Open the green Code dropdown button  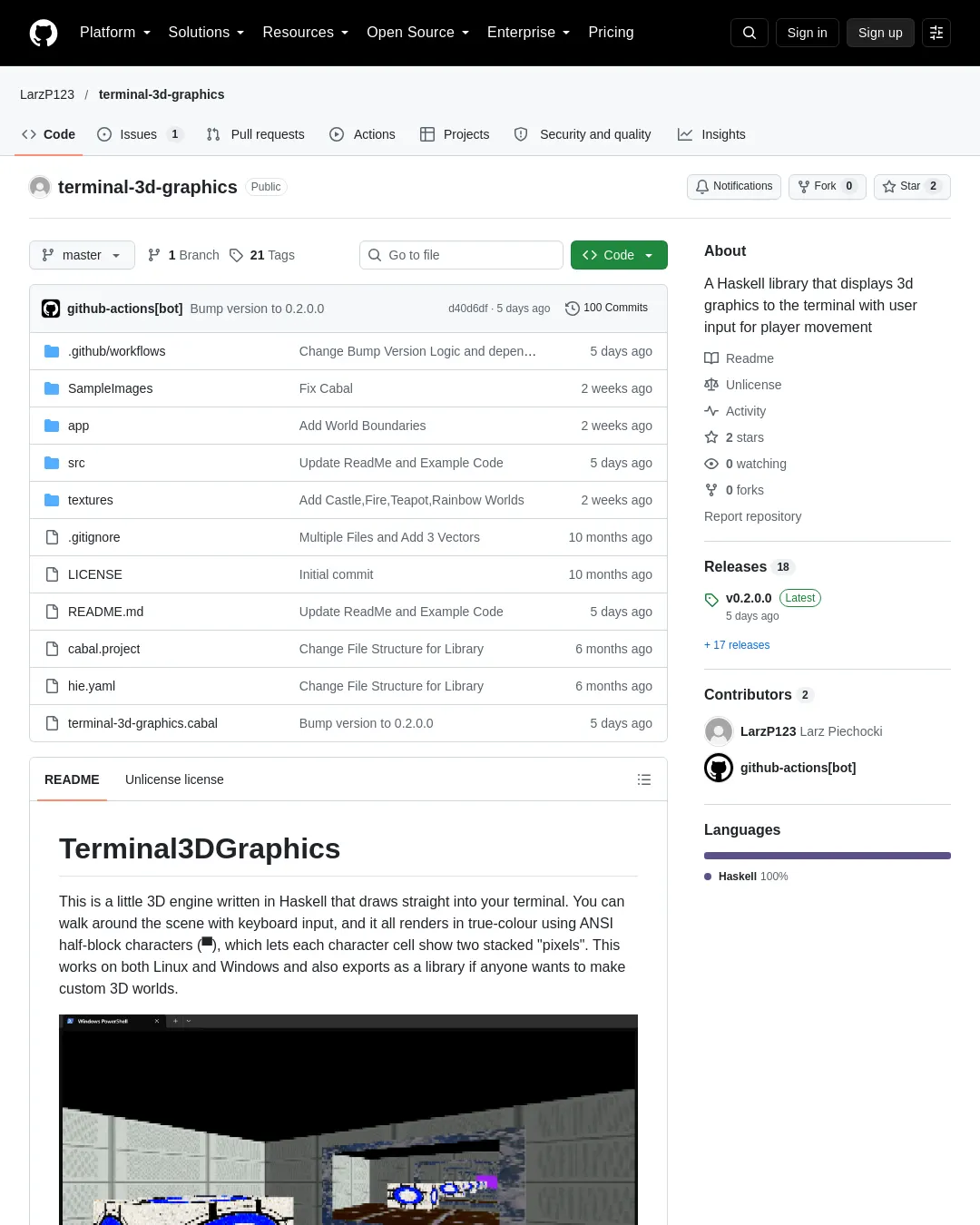(619, 255)
